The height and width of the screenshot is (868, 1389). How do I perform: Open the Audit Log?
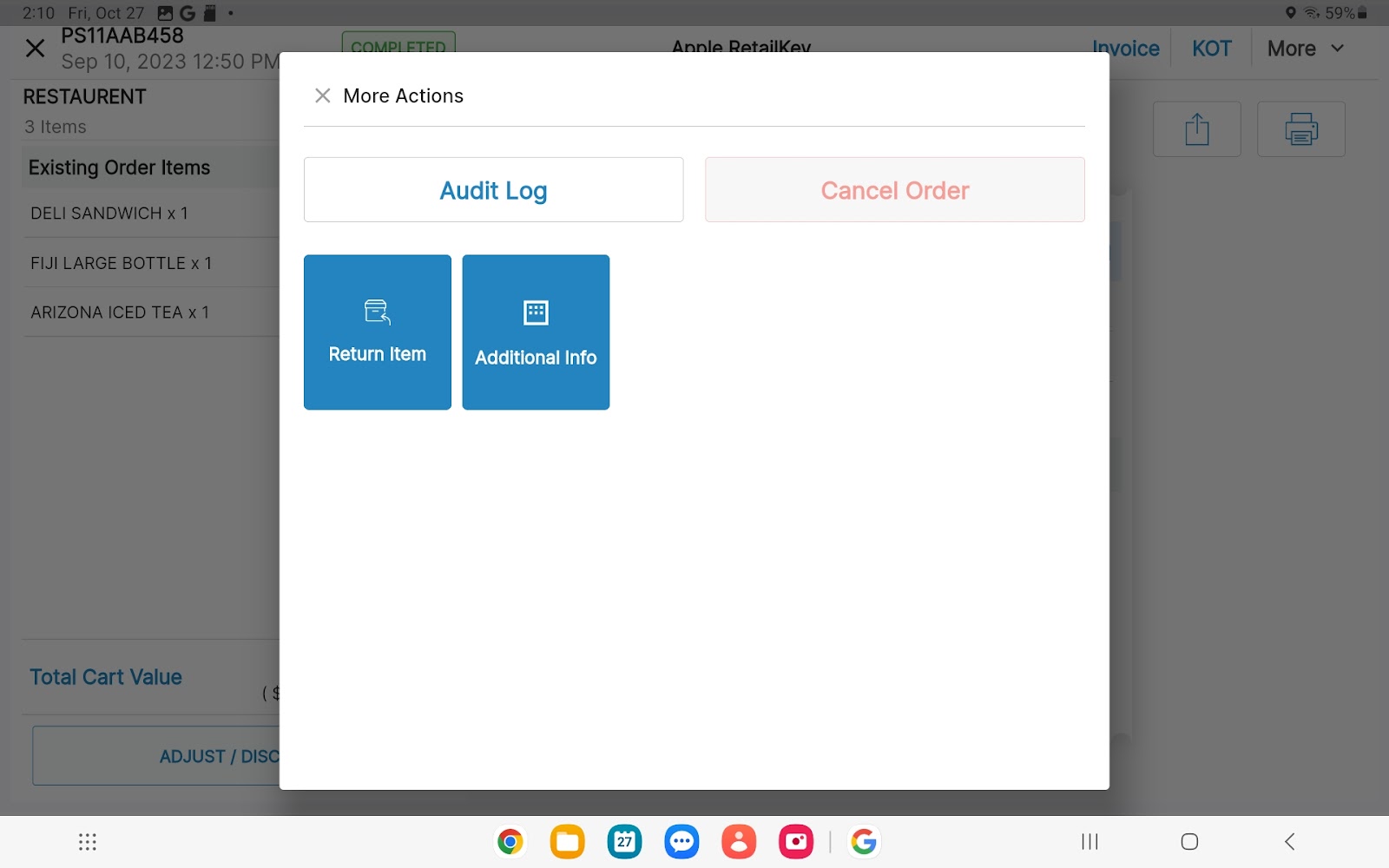[493, 190]
